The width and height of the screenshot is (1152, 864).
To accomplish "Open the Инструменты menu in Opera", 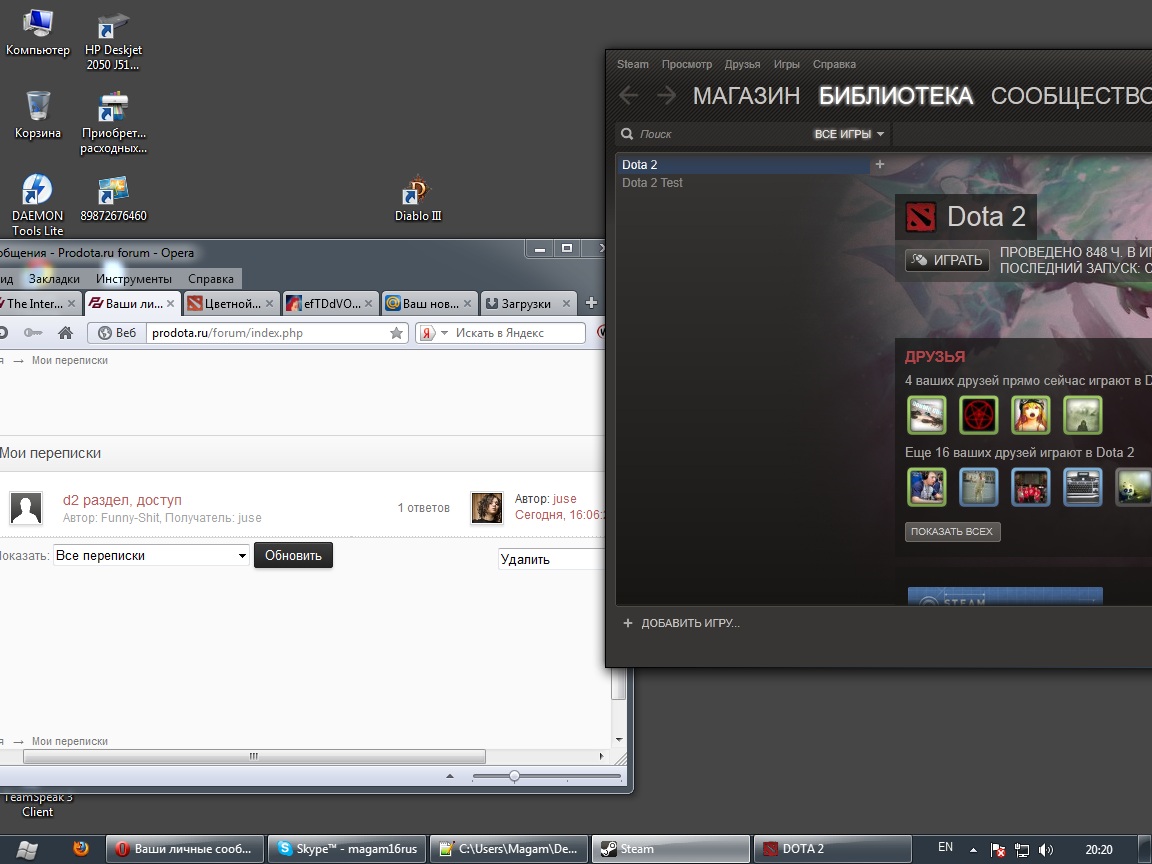I will (x=134, y=278).
